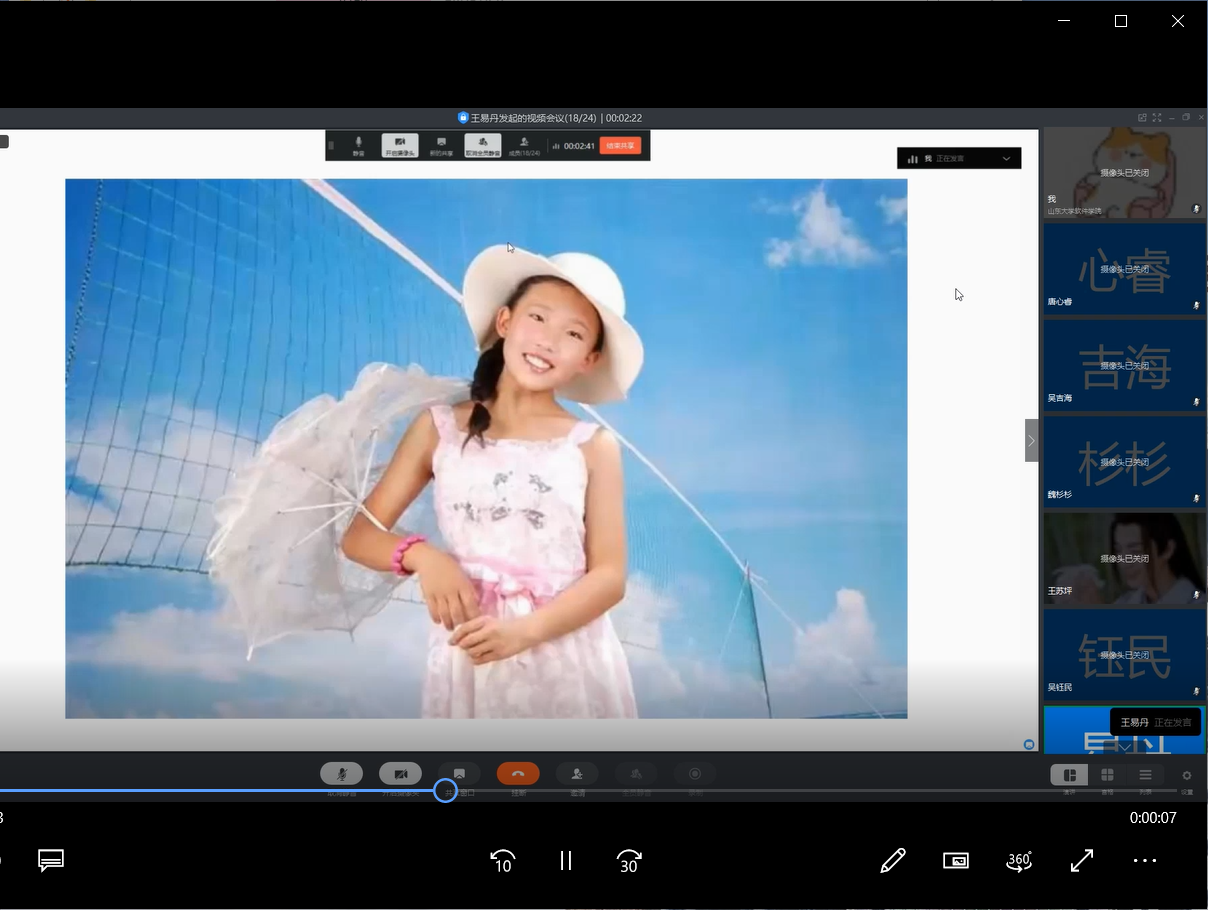Viewport: 1208px width, 910px height.
Task: Open the pencil edit tool
Action: [x=893, y=861]
